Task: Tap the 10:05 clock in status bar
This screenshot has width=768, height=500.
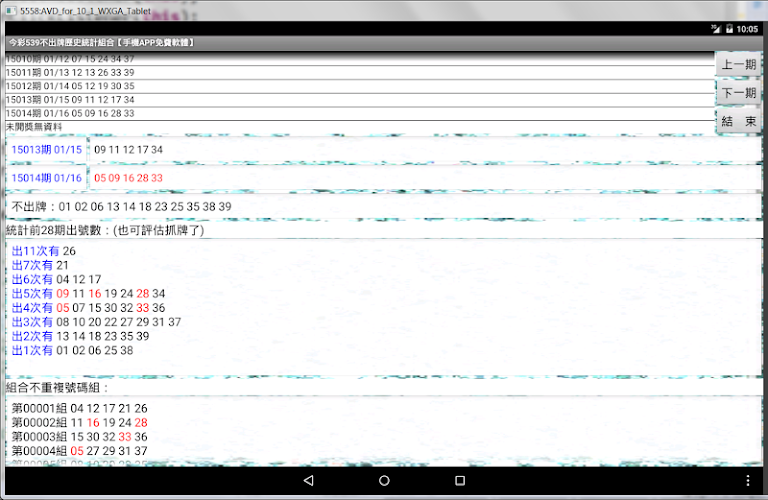Action: click(x=747, y=29)
